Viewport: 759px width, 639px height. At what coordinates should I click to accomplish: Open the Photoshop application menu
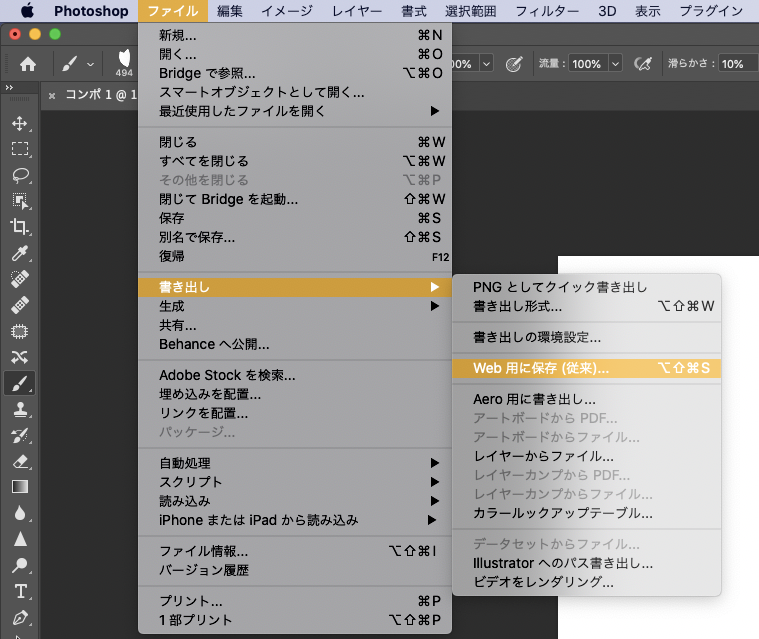[91, 11]
